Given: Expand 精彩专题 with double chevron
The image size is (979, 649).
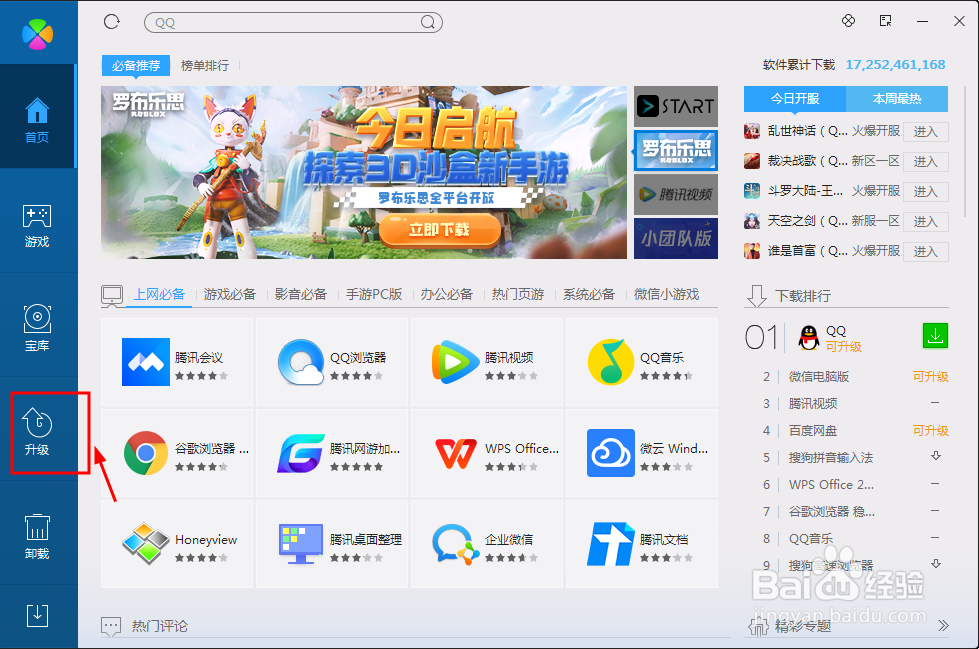Looking at the screenshot, I should click(x=943, y=625).
